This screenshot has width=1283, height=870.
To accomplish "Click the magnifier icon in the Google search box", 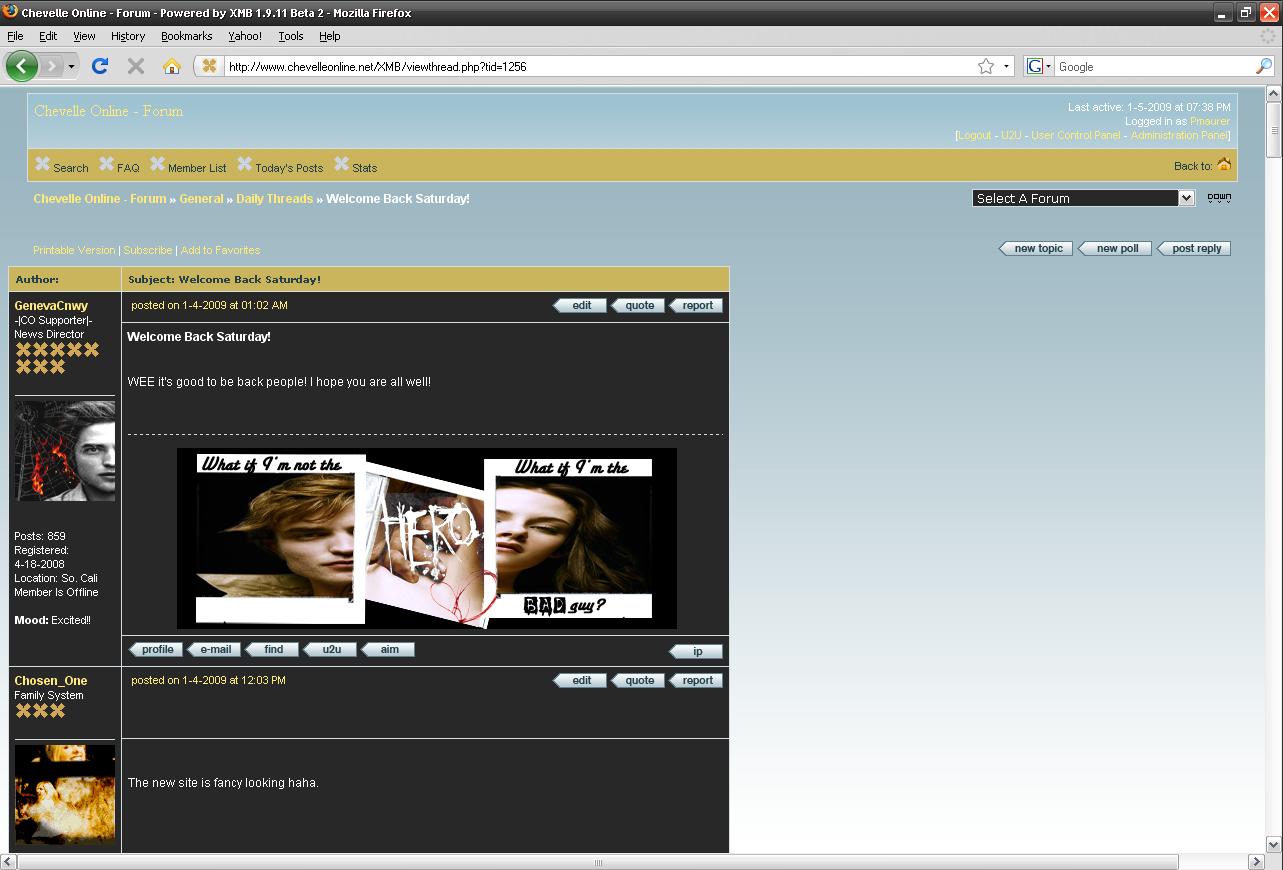I will tap(1264, 66).
